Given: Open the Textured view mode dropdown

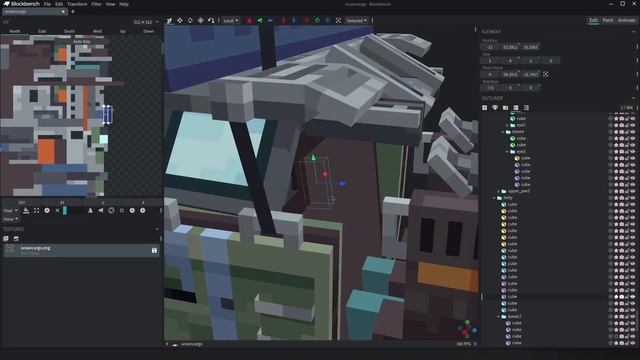Looking at the screenshot, I should (x=357, y=20).
